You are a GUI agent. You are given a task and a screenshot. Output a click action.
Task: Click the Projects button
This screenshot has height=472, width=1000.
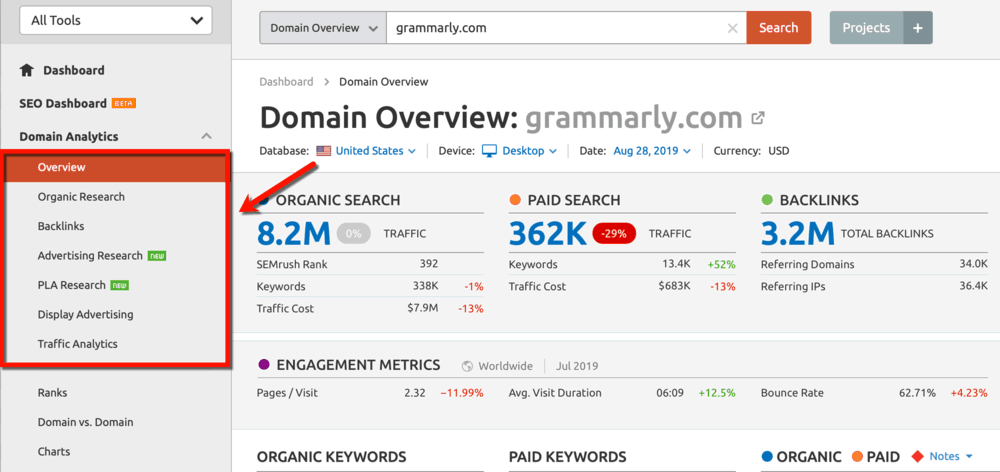click(x=866, y=28)
